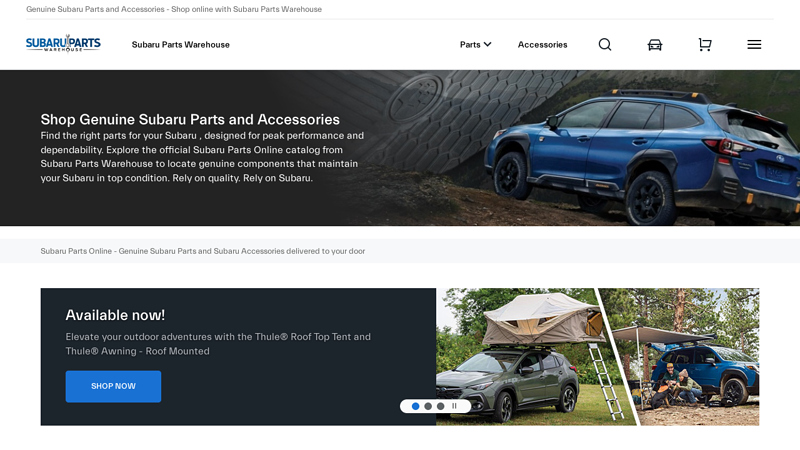Open the shopping cart icon
This screenshot has width=800, height=450.
705,45
